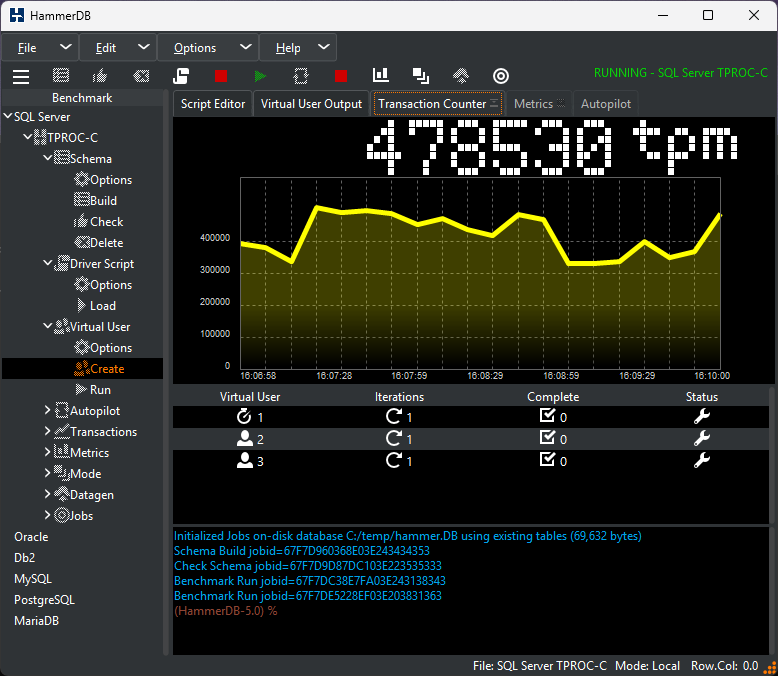Select Schema Options in the tree
Viewport: 778px width, 676px height.
tap(103, 180)
